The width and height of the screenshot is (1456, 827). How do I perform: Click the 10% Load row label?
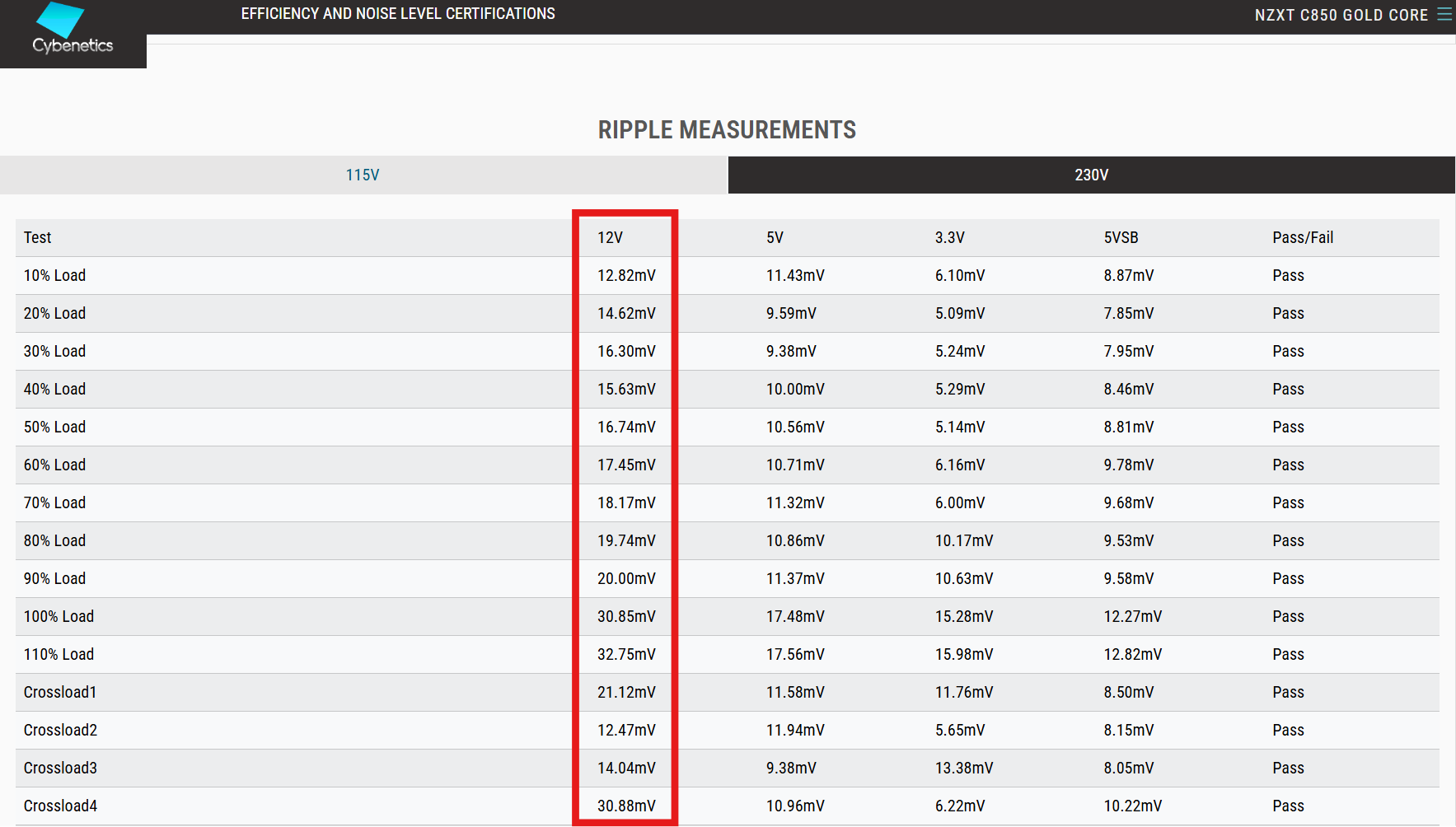click(54, 275)
